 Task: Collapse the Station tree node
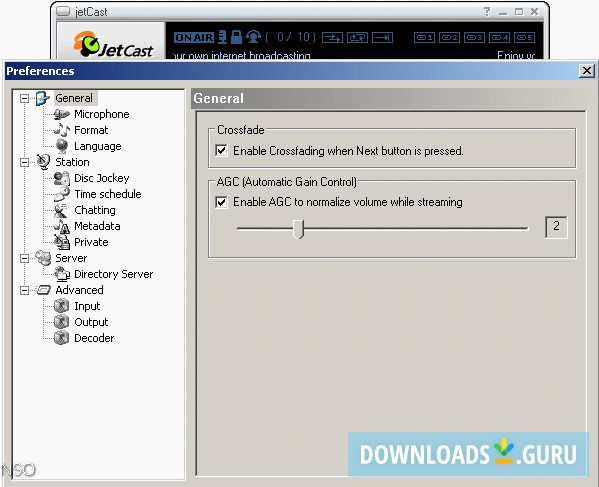tap(24, 162)
